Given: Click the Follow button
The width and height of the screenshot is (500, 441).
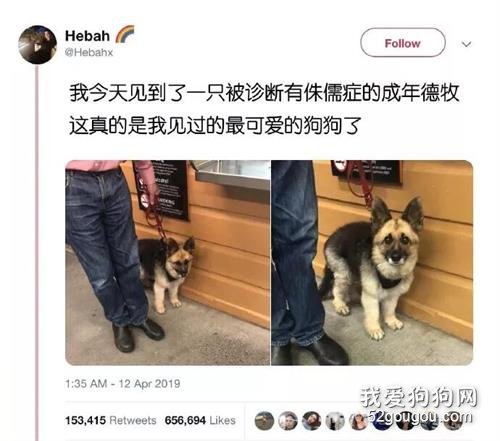Looking at the screenshot, I should pos(403,43).
